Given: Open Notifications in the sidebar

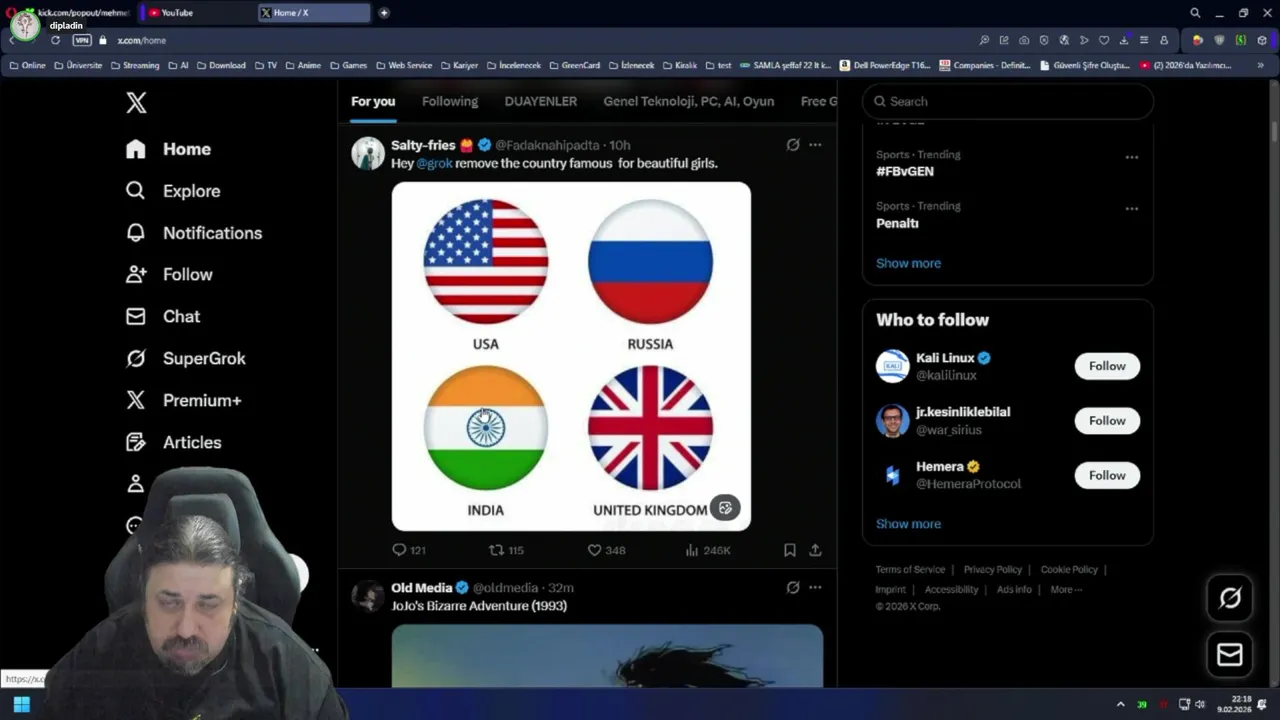Looking at the screenshot, I should 193,233.
